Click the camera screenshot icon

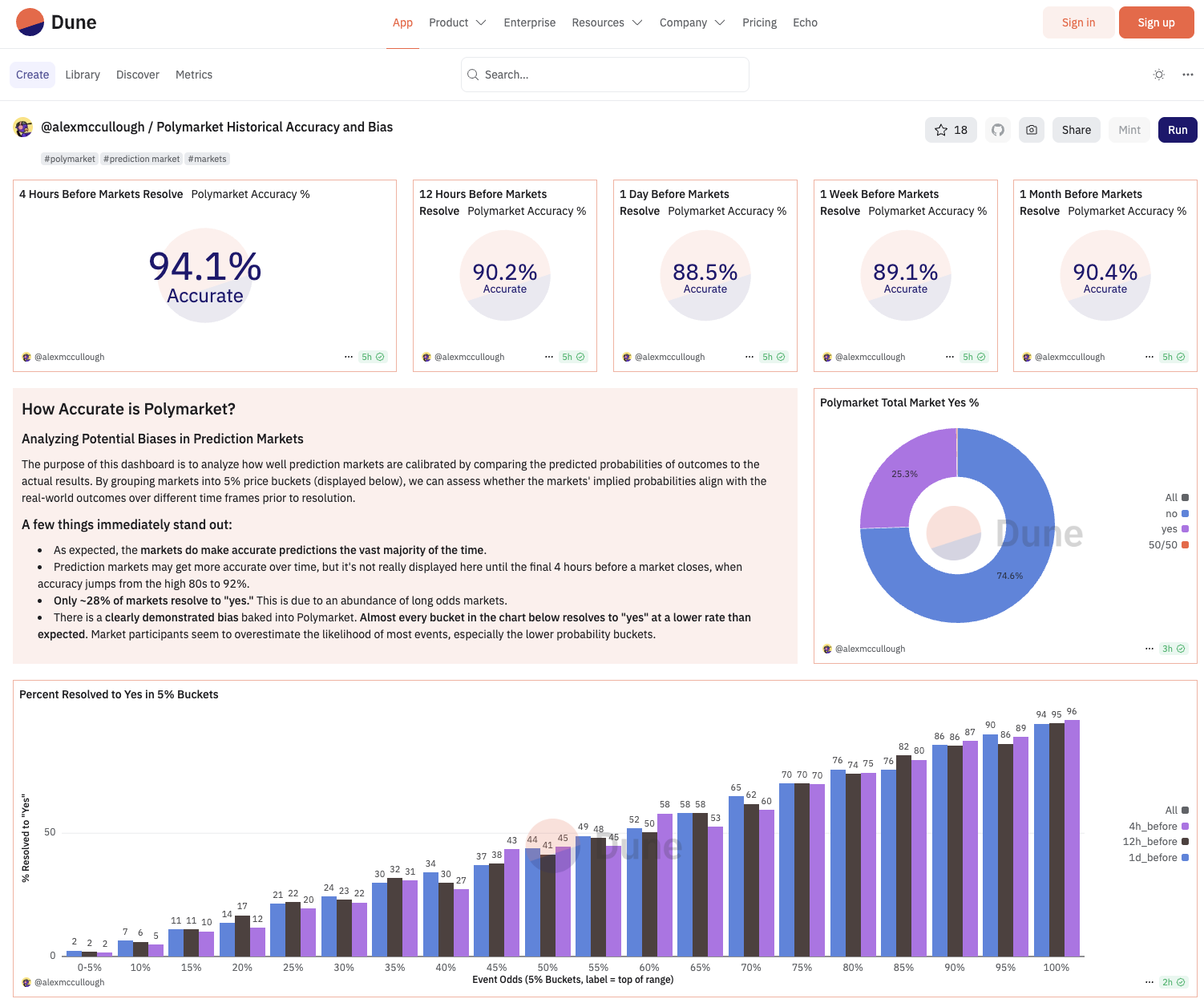[1032, 130]
